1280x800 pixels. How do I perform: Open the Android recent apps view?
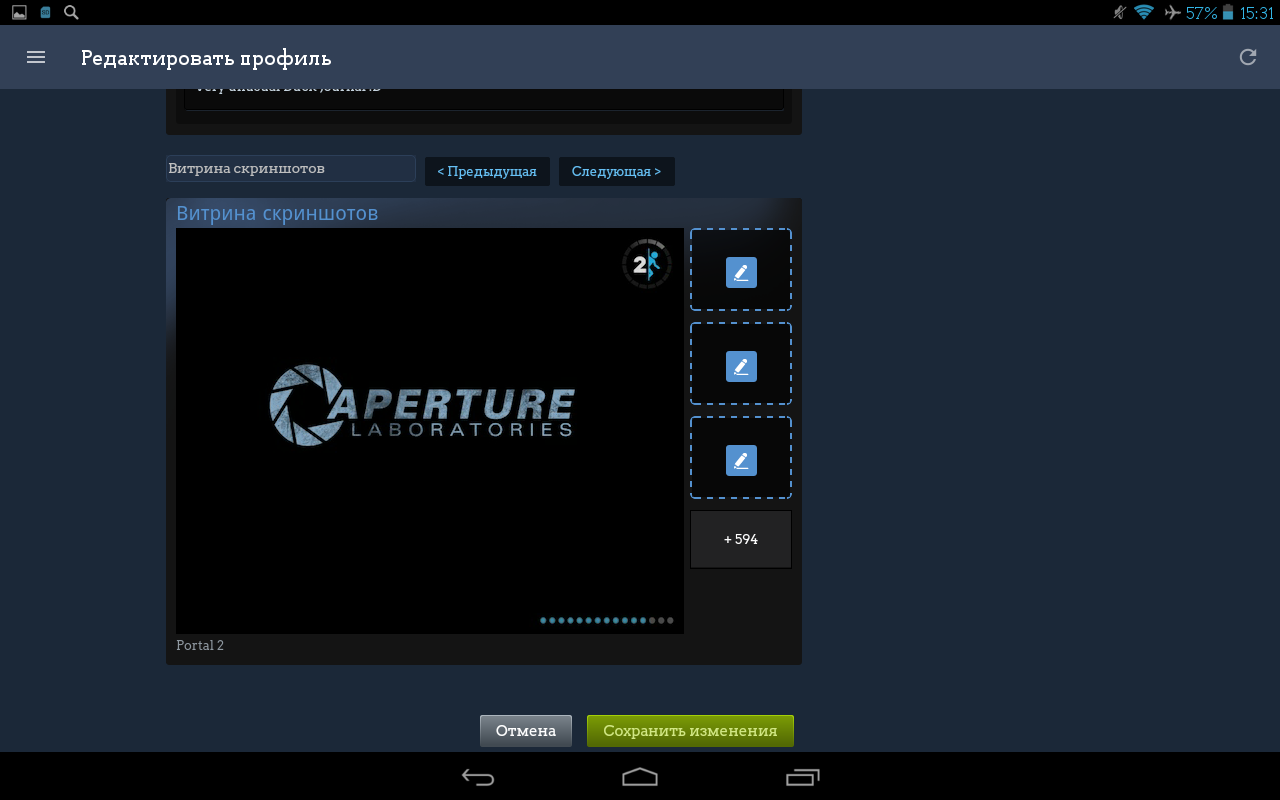(802, 777)
